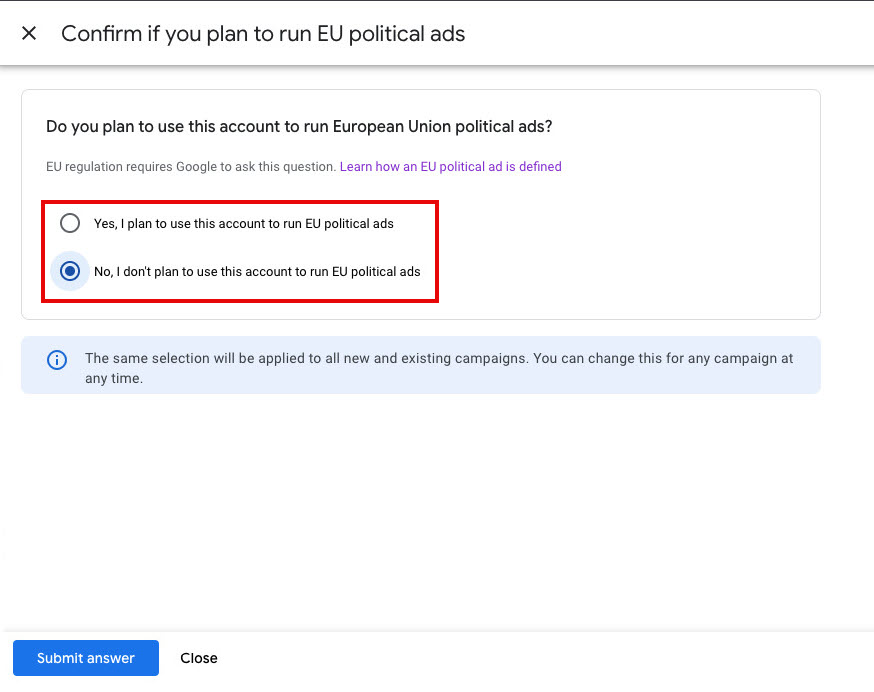This screenshot has height=692, width=874.
Task: Click the 'Do you plan to use this account' heading
Action: pos(299,127)
